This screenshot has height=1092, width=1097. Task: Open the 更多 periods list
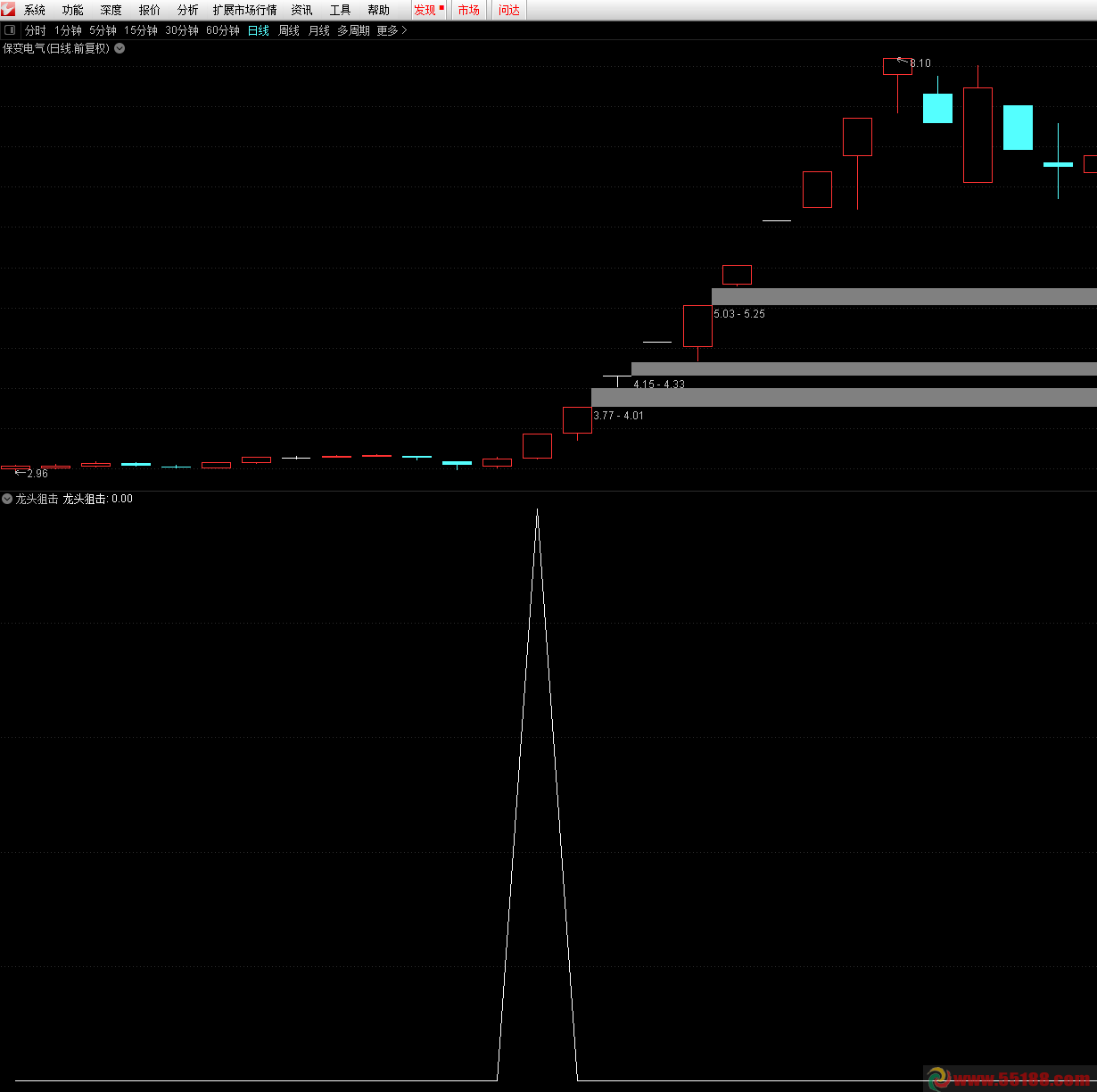point(392,30)
